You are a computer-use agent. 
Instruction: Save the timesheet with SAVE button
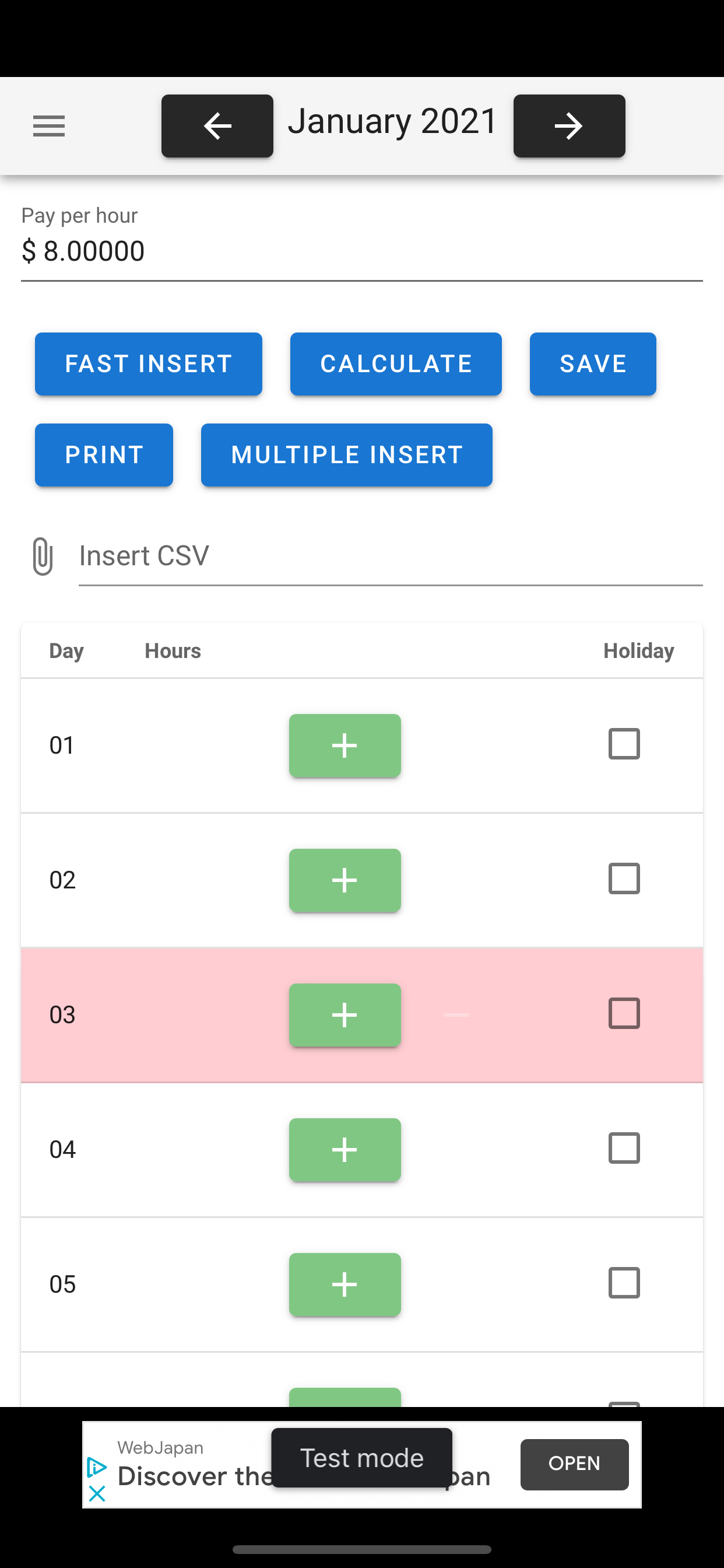593,364
